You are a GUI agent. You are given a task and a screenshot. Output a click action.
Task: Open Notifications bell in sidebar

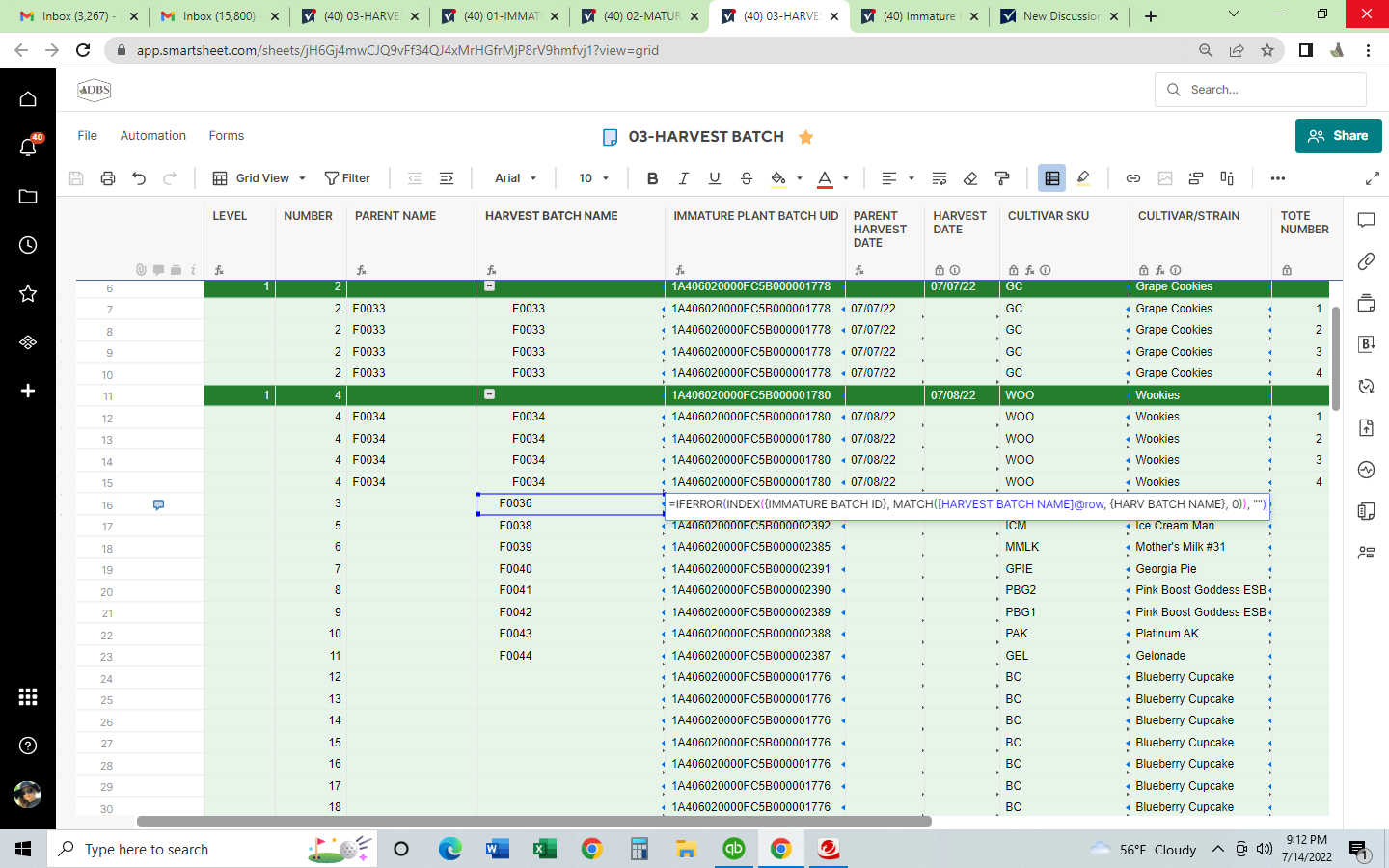28,147
